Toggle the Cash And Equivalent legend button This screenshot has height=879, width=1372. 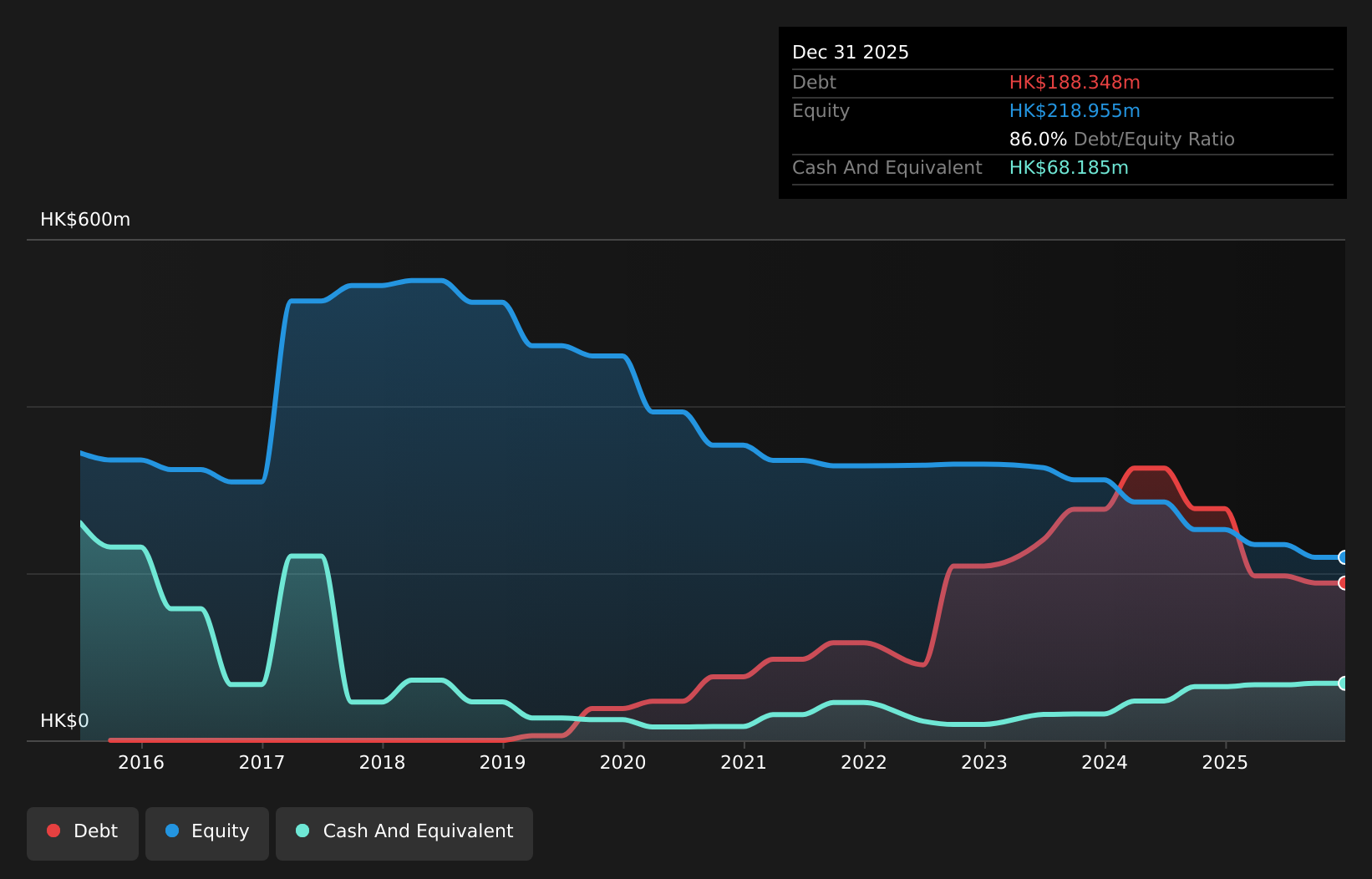point(404,833)
